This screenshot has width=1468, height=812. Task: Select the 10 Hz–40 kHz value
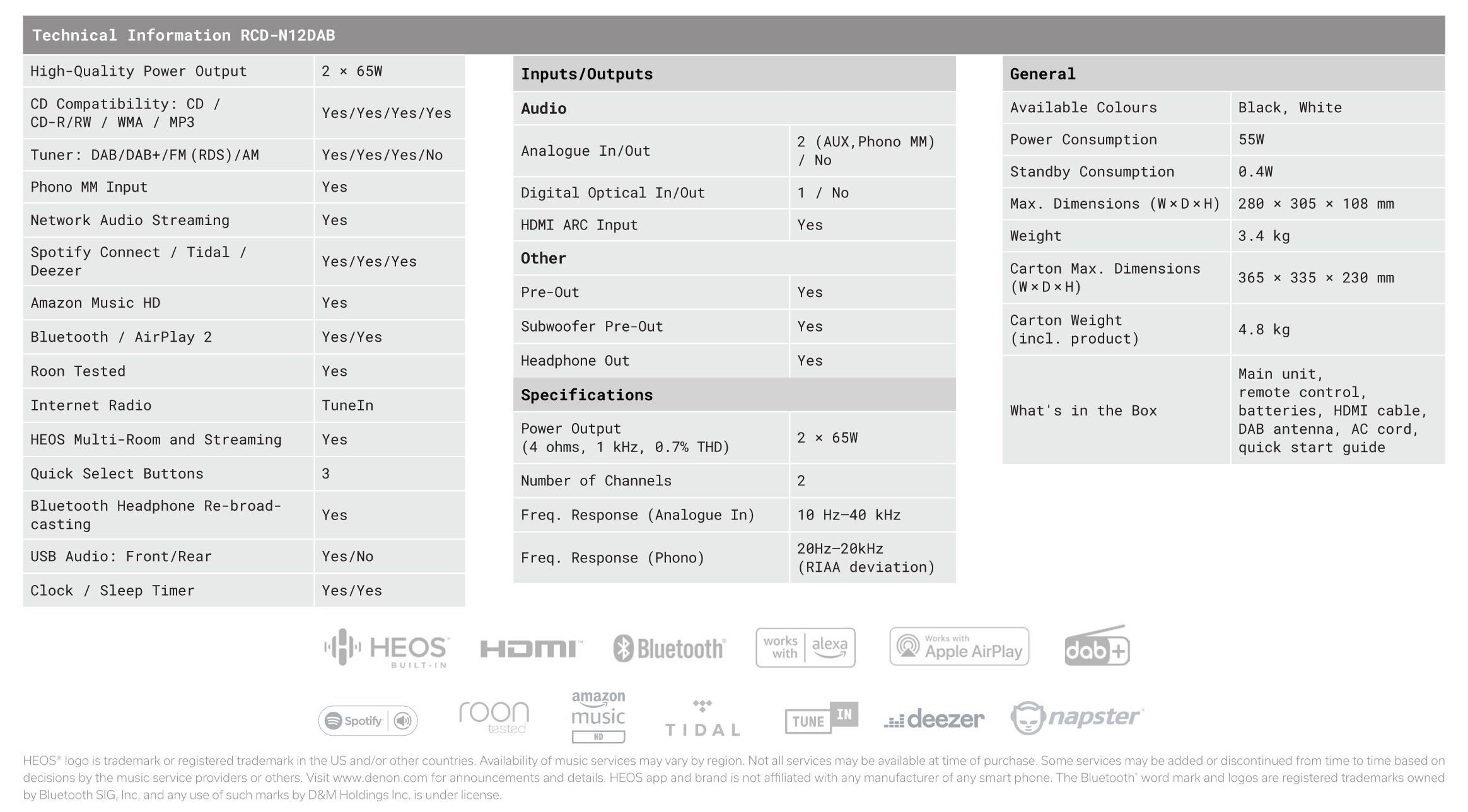849,515
